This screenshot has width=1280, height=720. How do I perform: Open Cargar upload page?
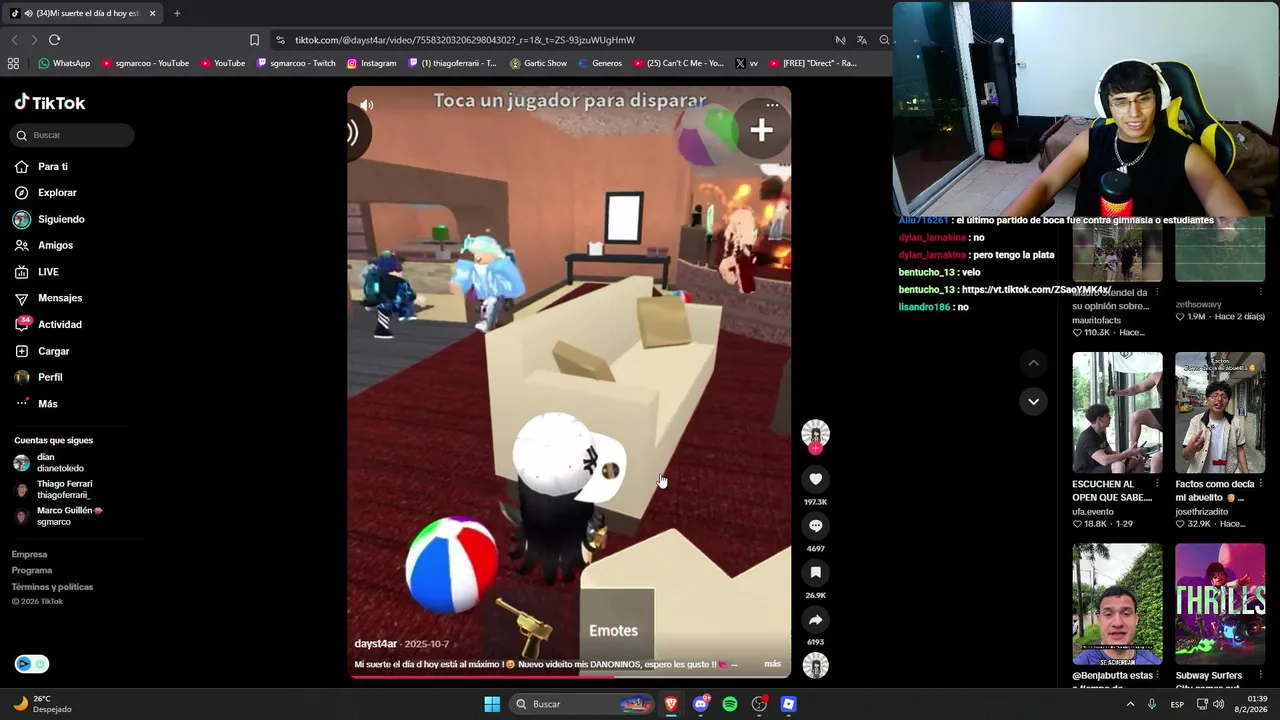(x=42, y=351)
